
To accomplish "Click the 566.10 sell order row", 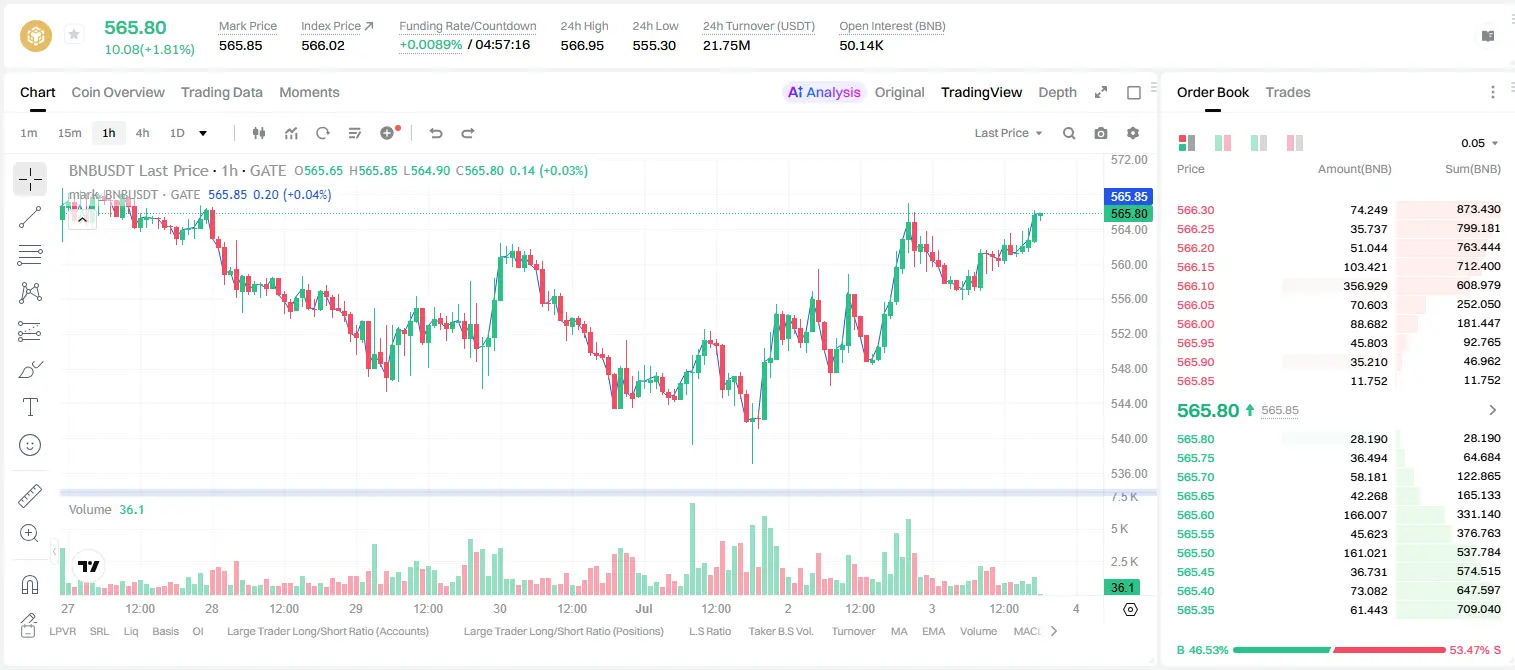I will coord(1338,286).
